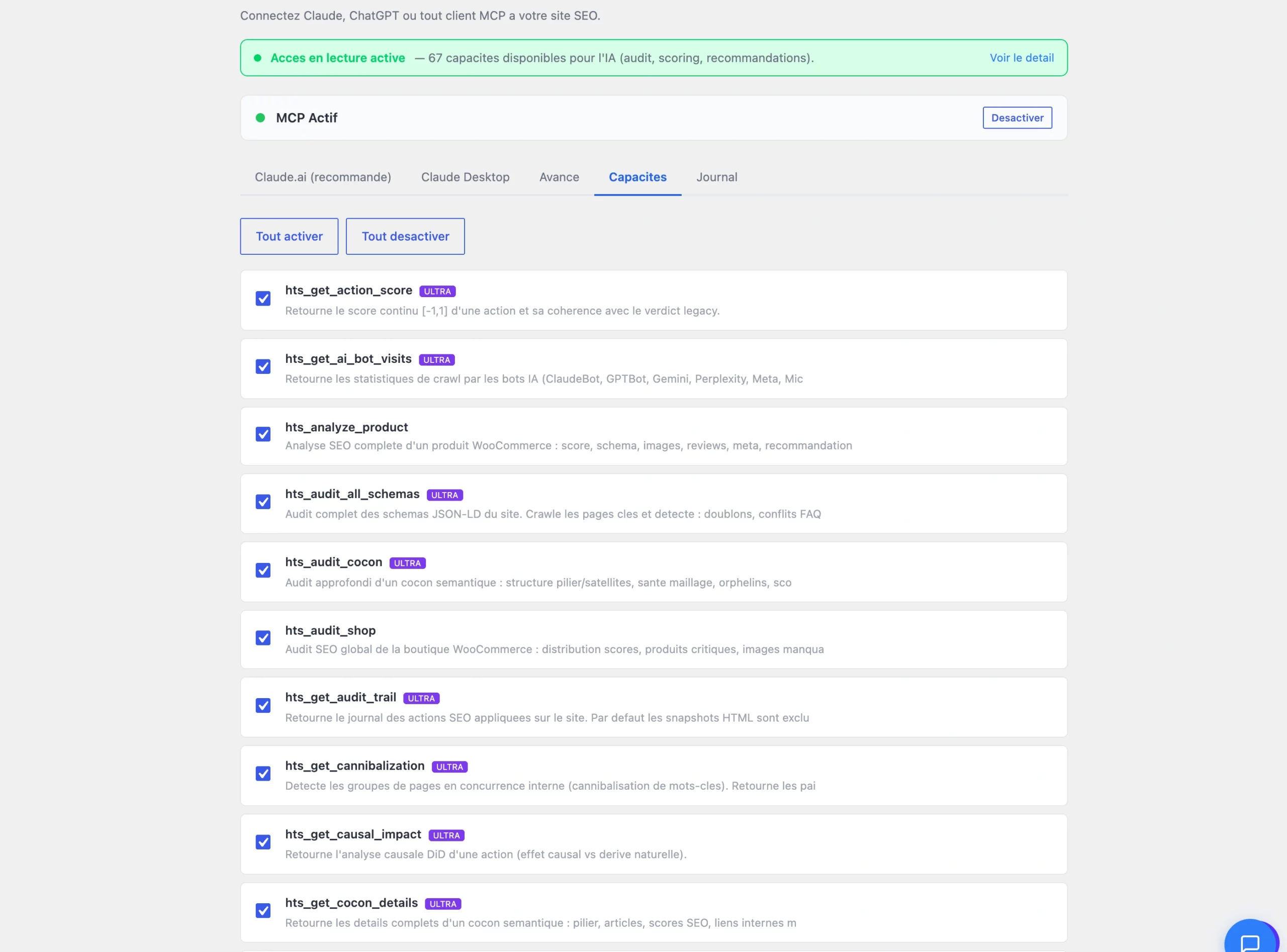The height and width of the screenshot is (952, 1287).
Task: Click ULTRA badge beside hts_get_audit_trail
Action: point(421,699)
